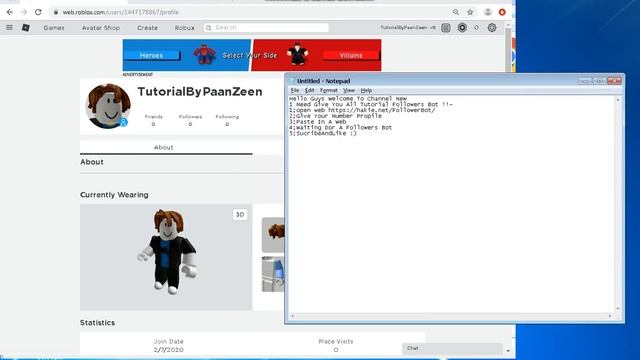
Task: Reload the Roblox profile page
Action: (38, 12)
